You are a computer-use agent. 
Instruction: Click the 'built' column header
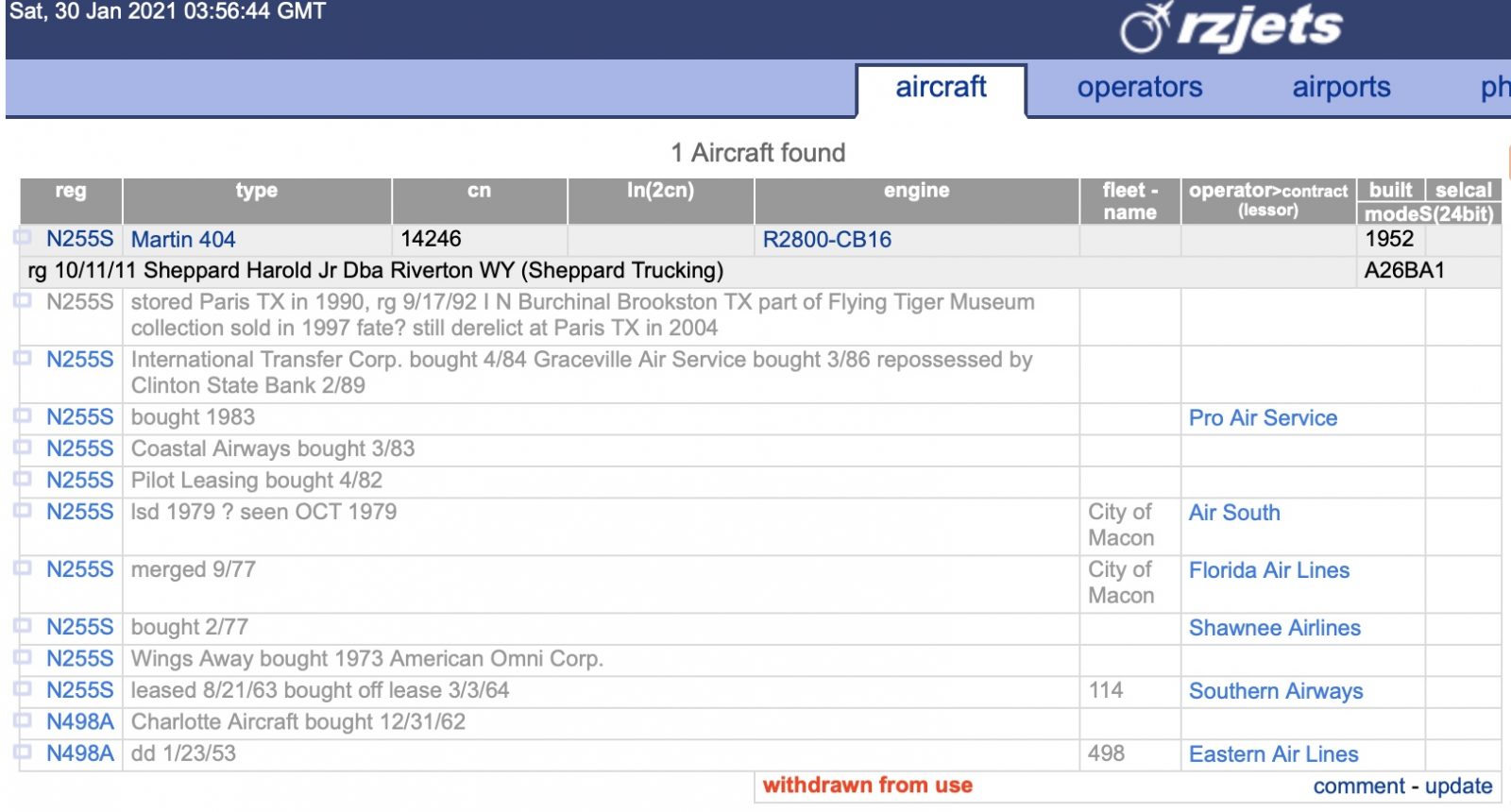(1390, 190)
